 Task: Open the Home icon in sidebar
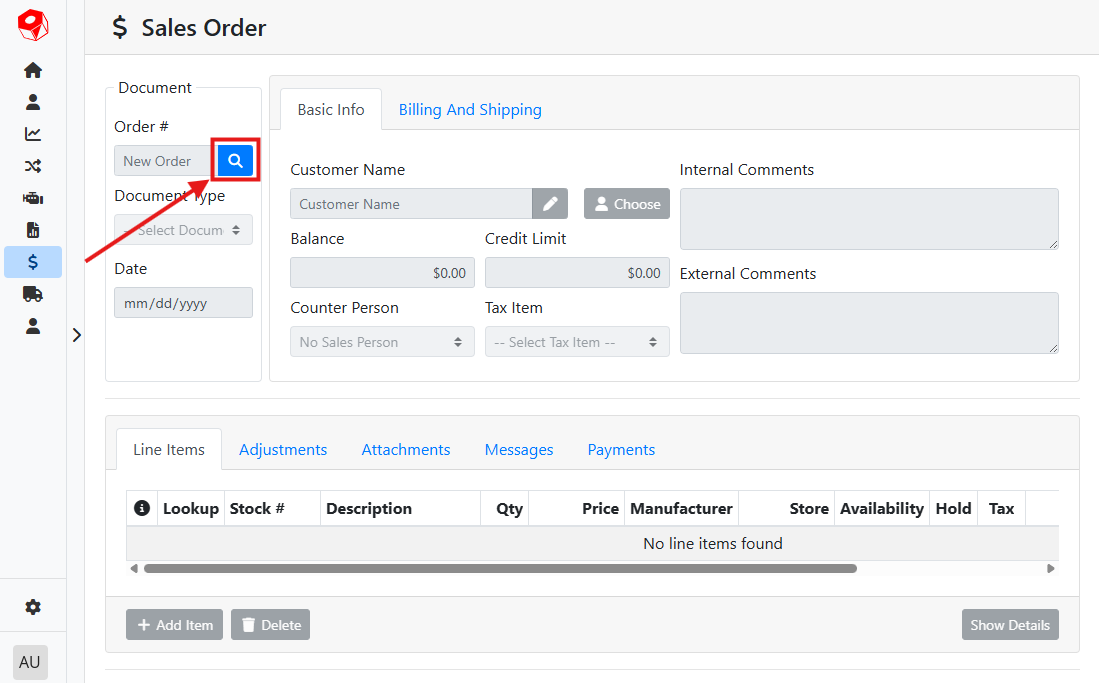click(x=33, y=70)
